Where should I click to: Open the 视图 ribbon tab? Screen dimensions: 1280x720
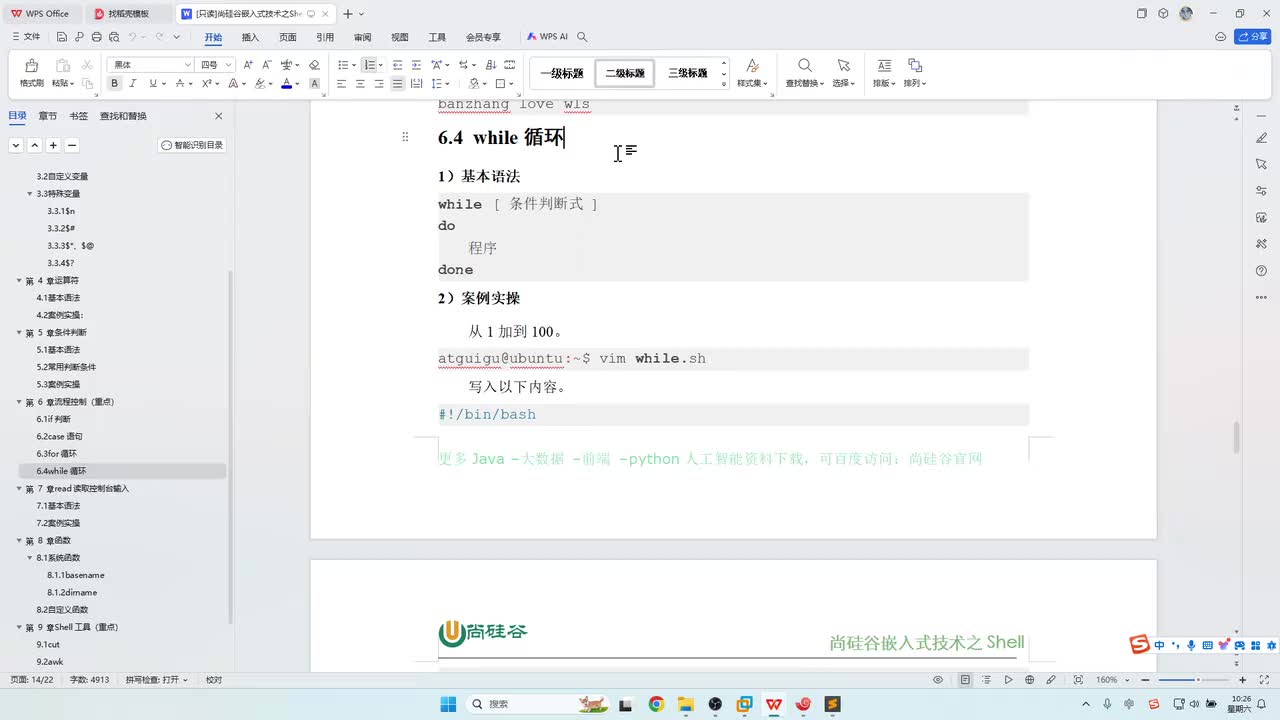click(400, 37)
